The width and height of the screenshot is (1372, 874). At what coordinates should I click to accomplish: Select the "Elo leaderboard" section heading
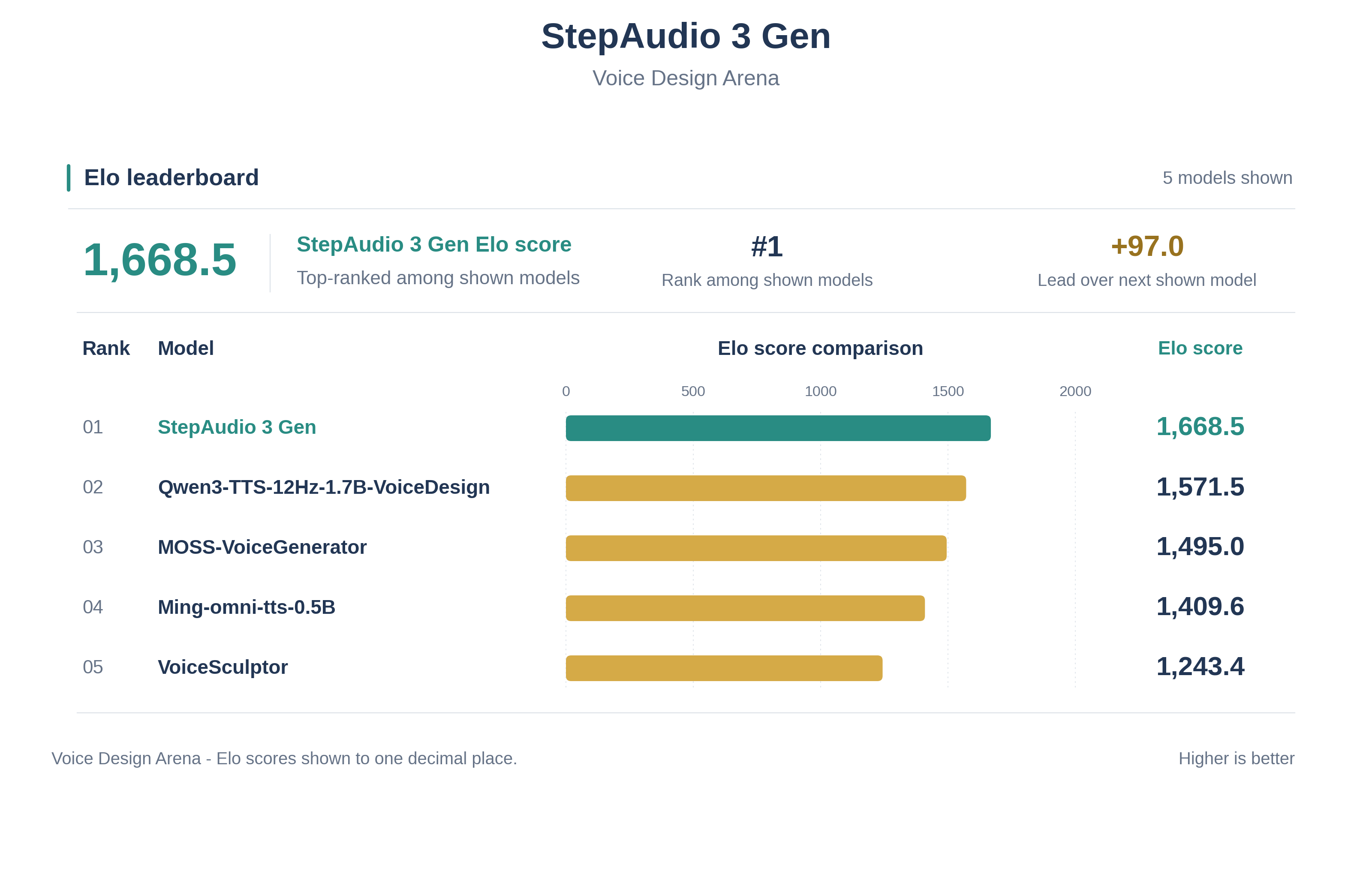(171, 178)
